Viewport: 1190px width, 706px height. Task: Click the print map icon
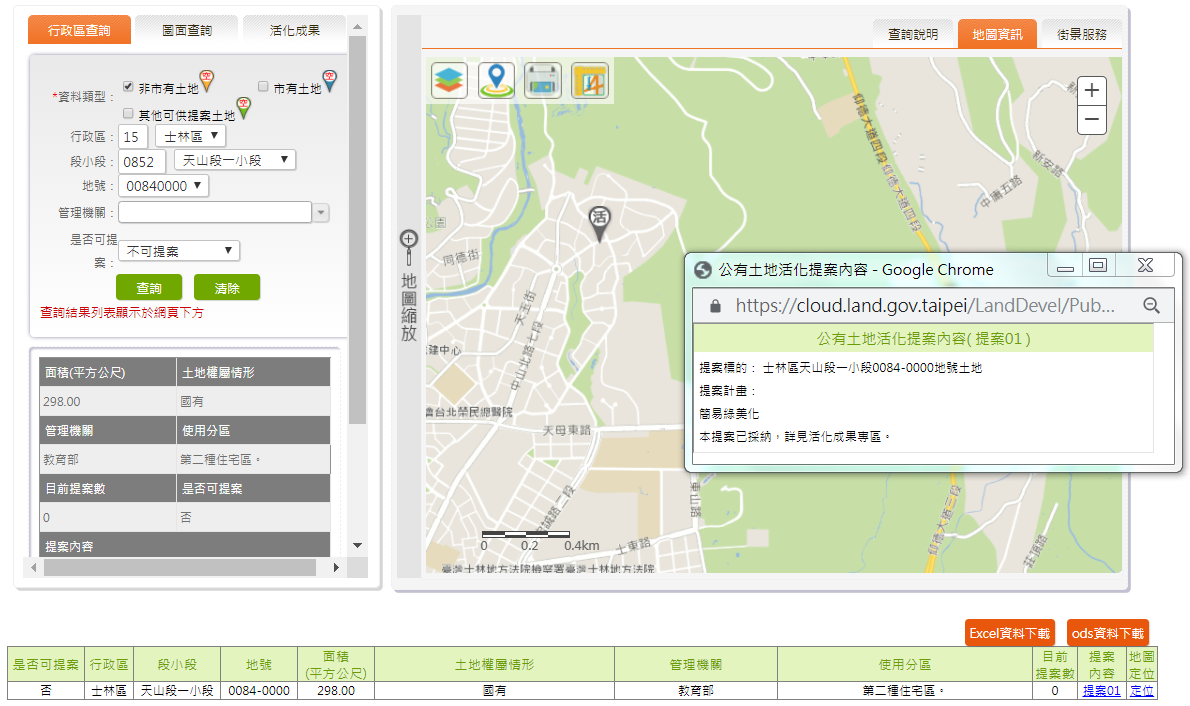(543, 81)
